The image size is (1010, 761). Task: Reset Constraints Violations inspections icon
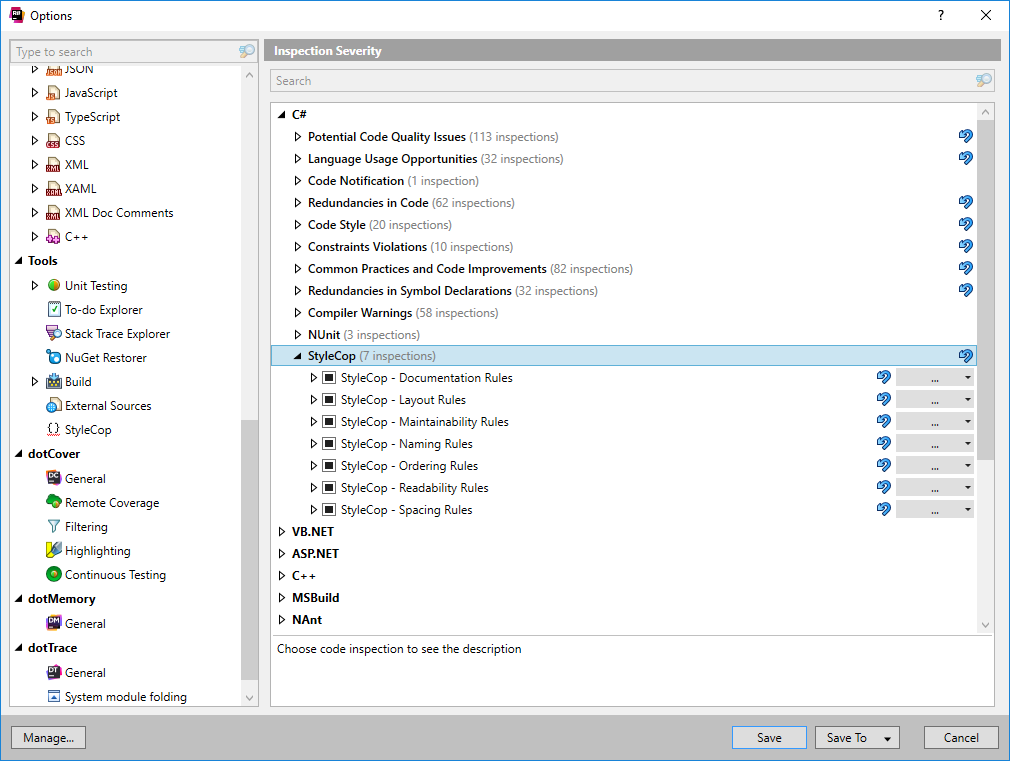[x=965, y=246]
